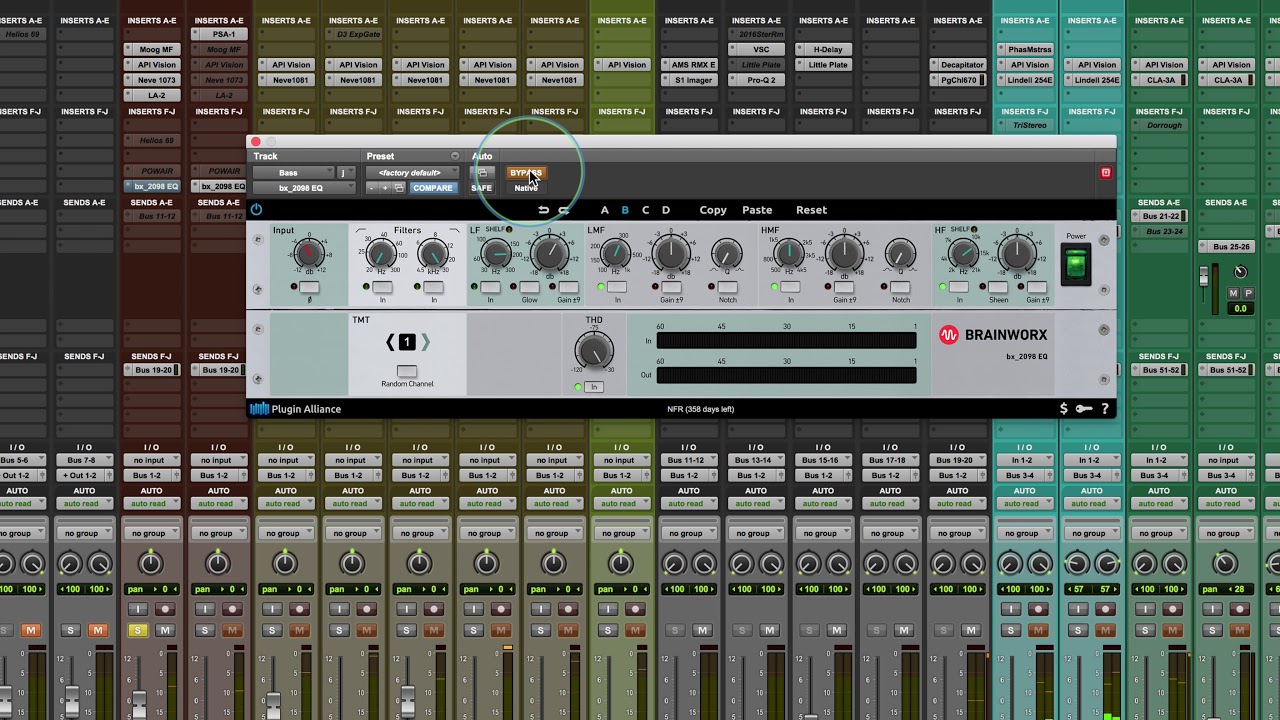
Task: Click Paste in plugin toolbar
Action: click(x=757, y=210)
